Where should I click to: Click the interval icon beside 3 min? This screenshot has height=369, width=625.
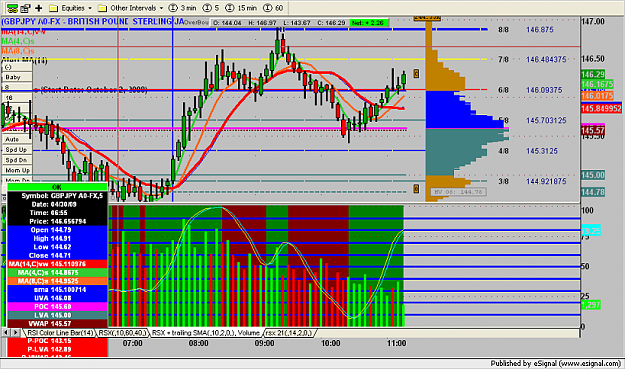173,8
